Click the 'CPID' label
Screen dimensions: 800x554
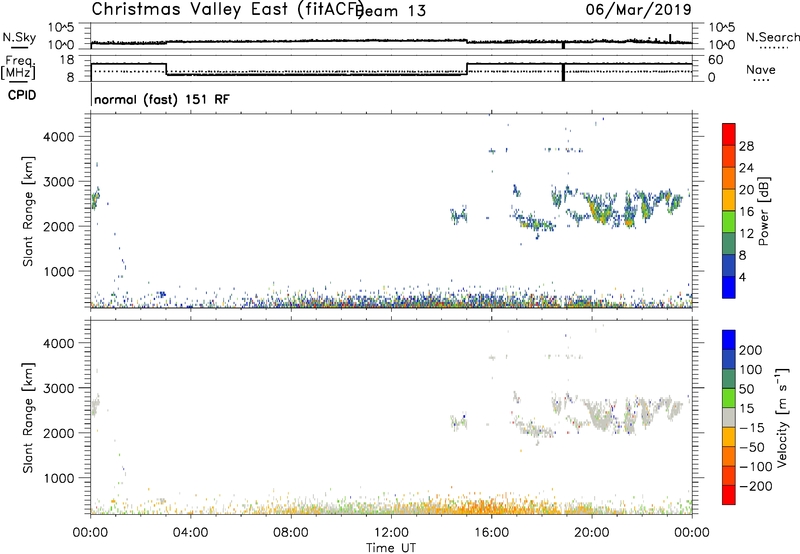pos(22,95)
